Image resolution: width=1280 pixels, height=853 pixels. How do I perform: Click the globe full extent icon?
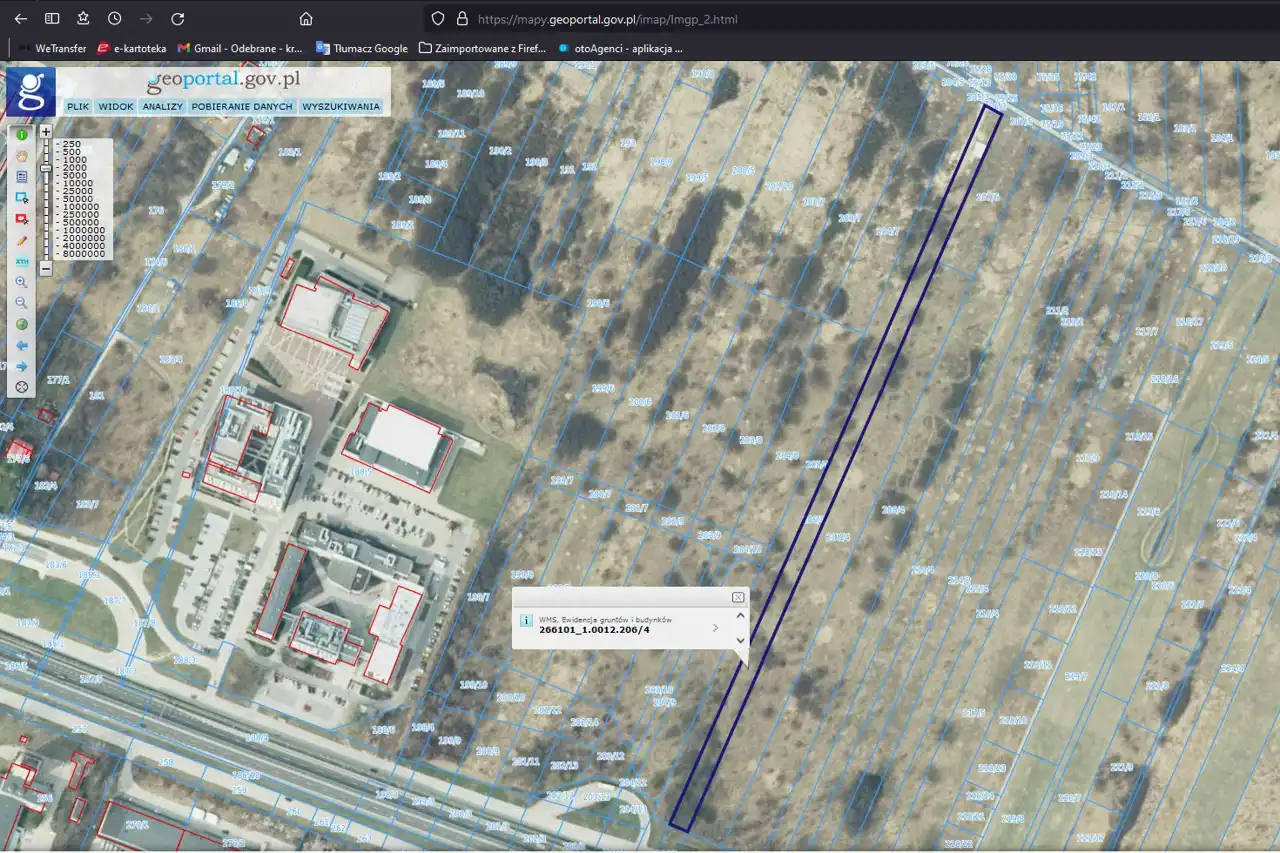tap(22, 324)
